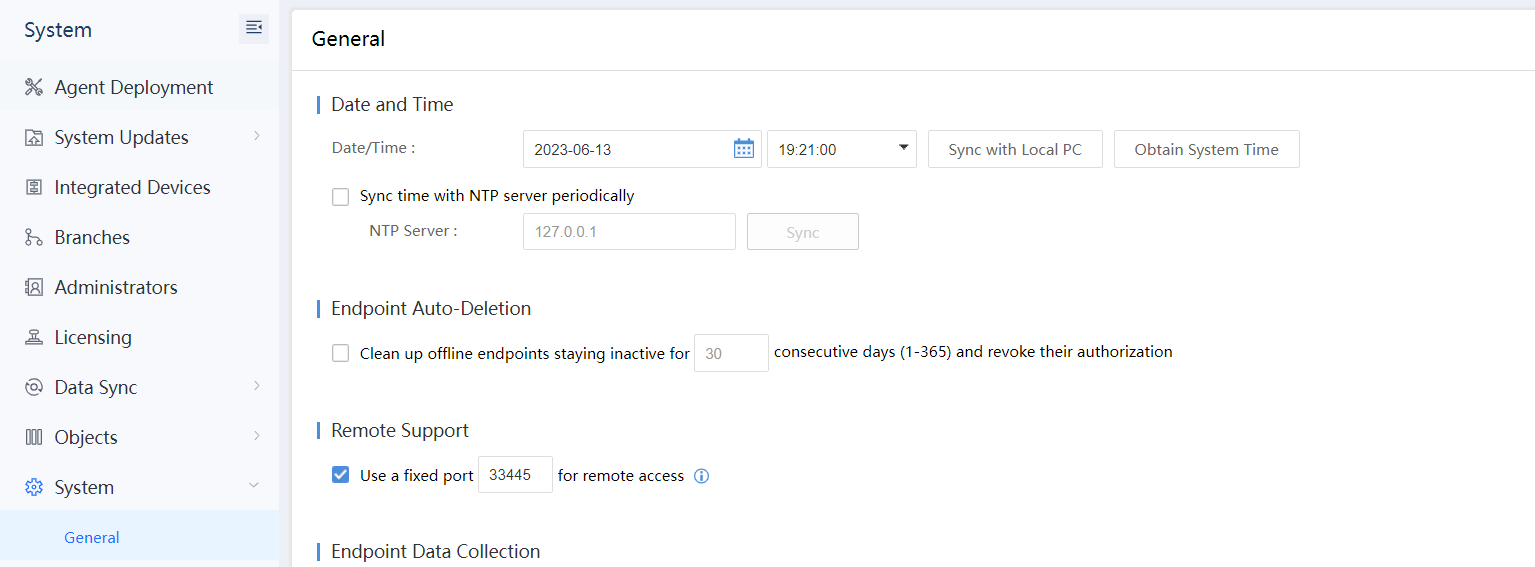Click the Branches icon in sidebar
Image resolution: width=1535 pixels, height=567 pixels.
point(34,238)
